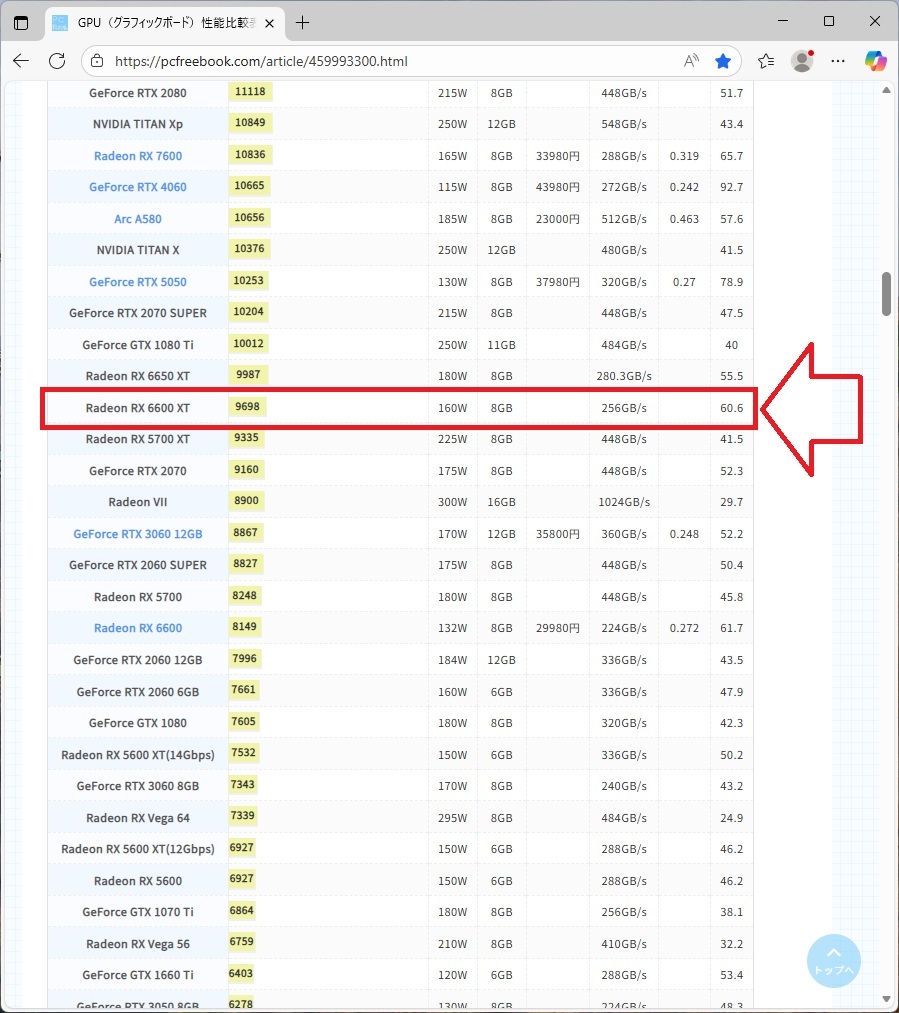
Task: Select the GeForce GTX 1070 Ti name cell
Action: 138,912
